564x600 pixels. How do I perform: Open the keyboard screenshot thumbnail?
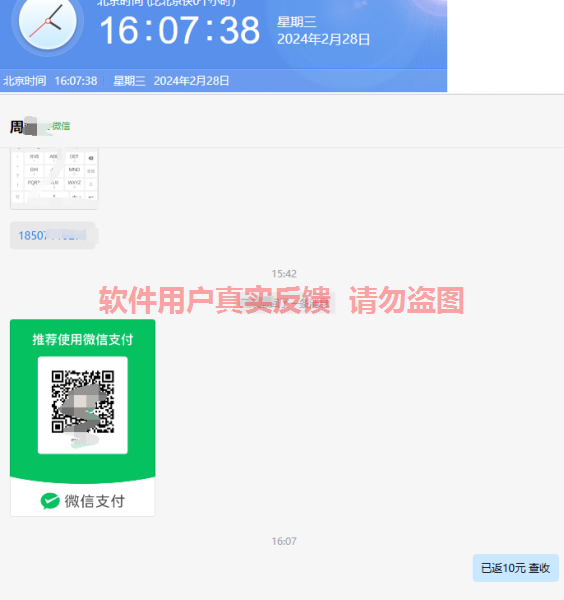[54, 178]
